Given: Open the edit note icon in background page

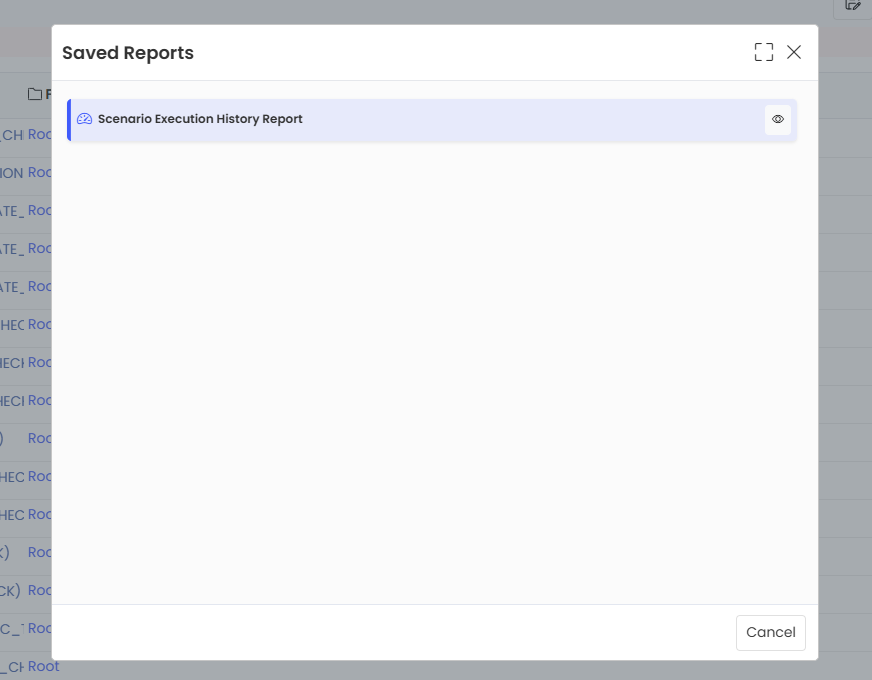Looking at the screenshot, I should point(853,5).
